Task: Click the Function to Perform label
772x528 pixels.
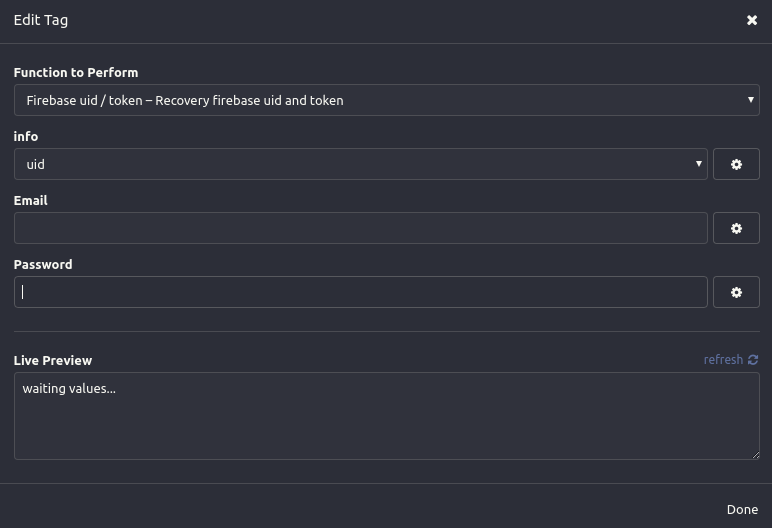Action: (x=76, y=72)
